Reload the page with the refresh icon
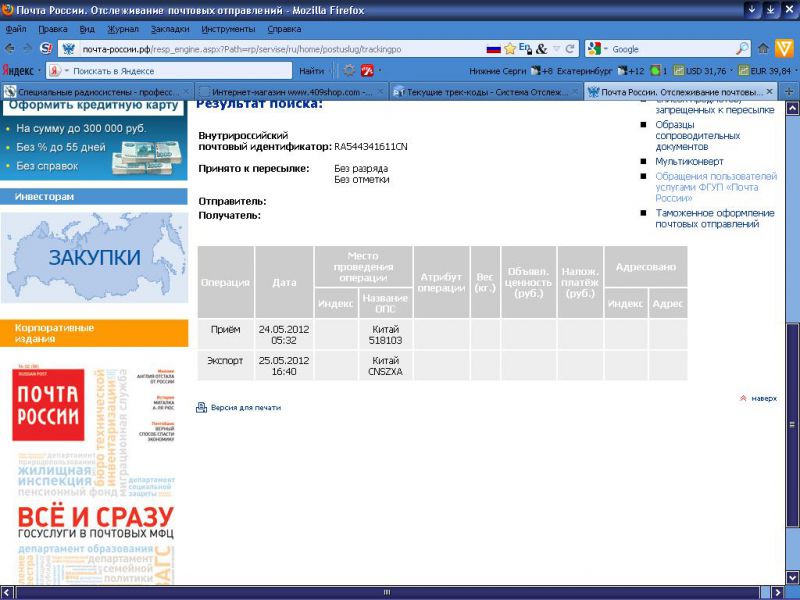This screenshot has width=800, height=600. pyautogui.click(x=570, y=48)
